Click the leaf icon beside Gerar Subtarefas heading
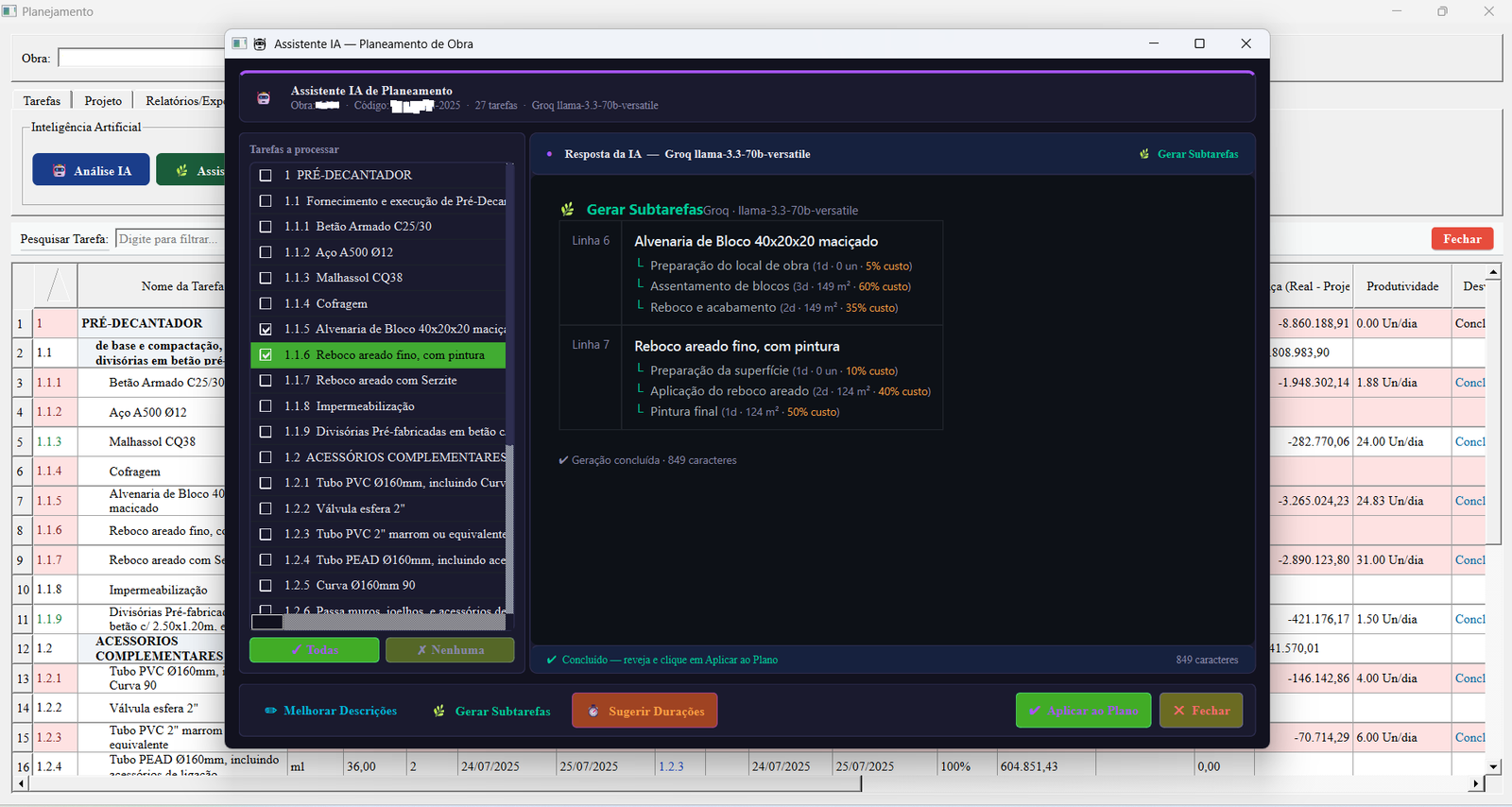This screenshot has height=807, width=1512. point(568,210)
